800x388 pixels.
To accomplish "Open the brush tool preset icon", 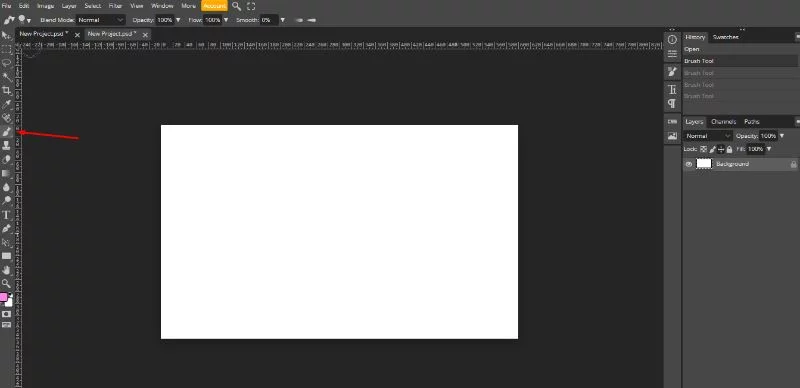I will (9, 20).
